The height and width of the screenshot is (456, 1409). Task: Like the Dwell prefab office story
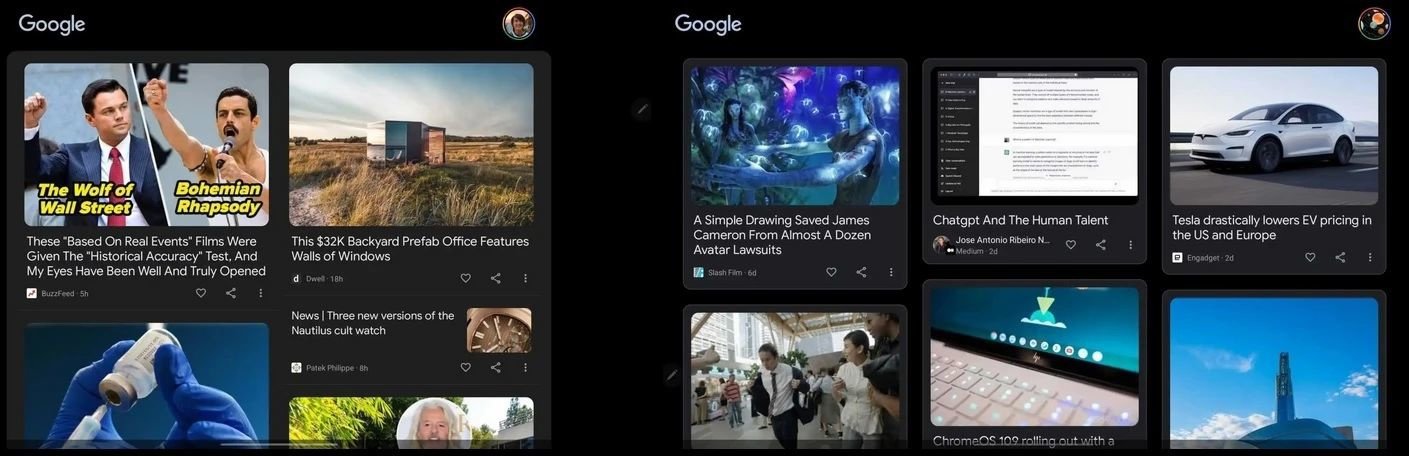click(x=466, y=278)
